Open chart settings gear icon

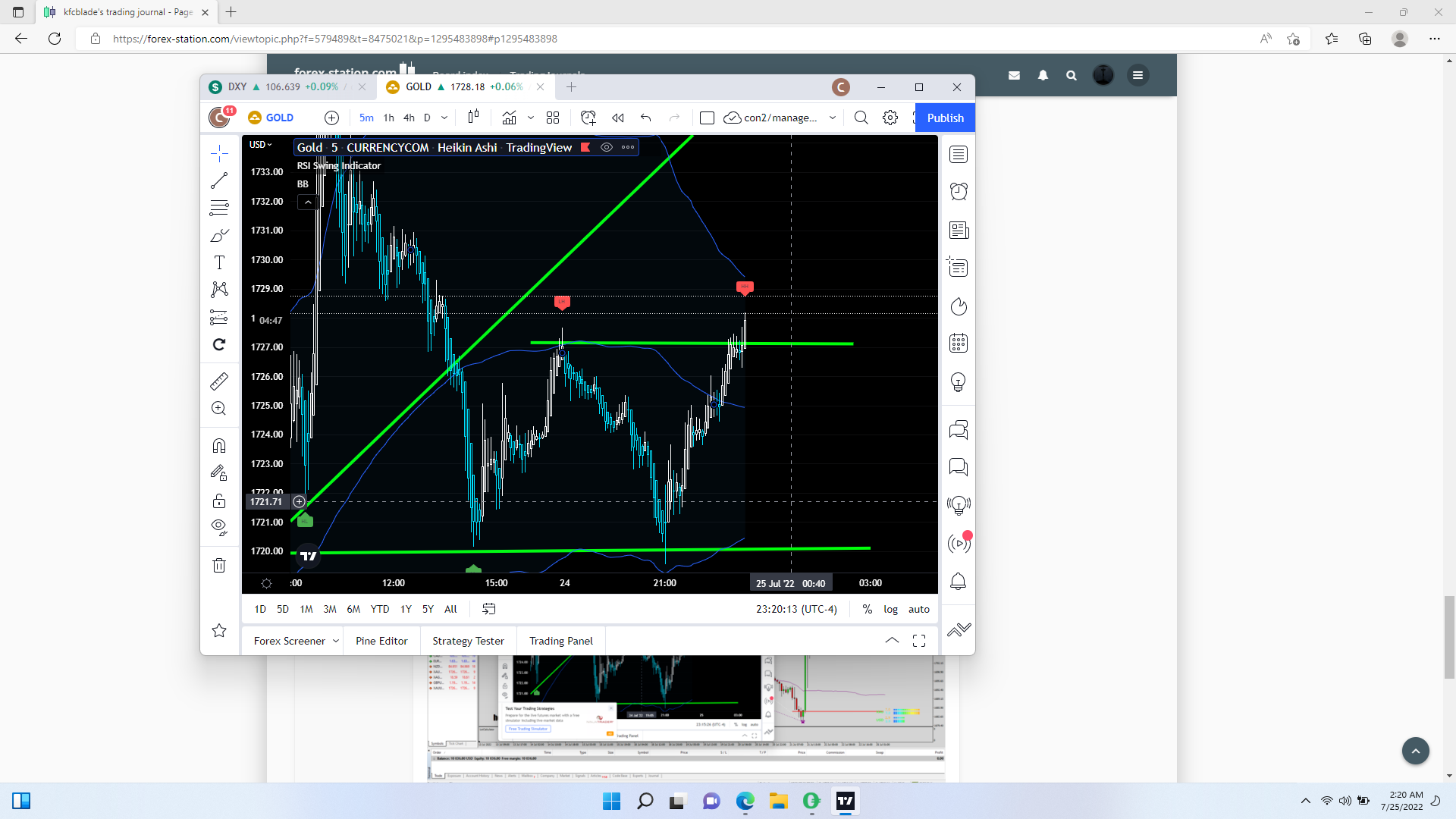pos(890,118)
